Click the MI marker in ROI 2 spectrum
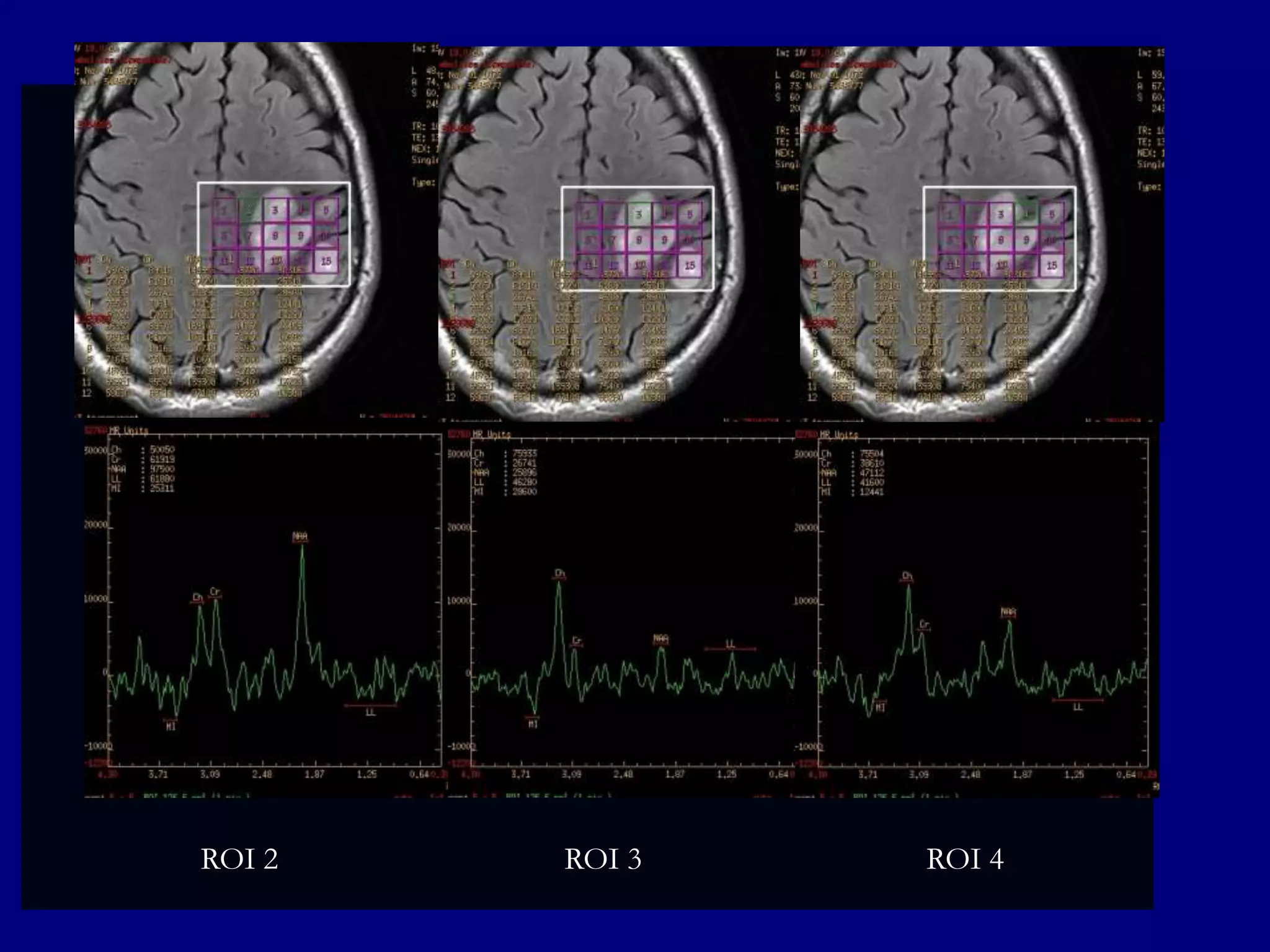The image size is (1270, 952). tap(171, 725)
